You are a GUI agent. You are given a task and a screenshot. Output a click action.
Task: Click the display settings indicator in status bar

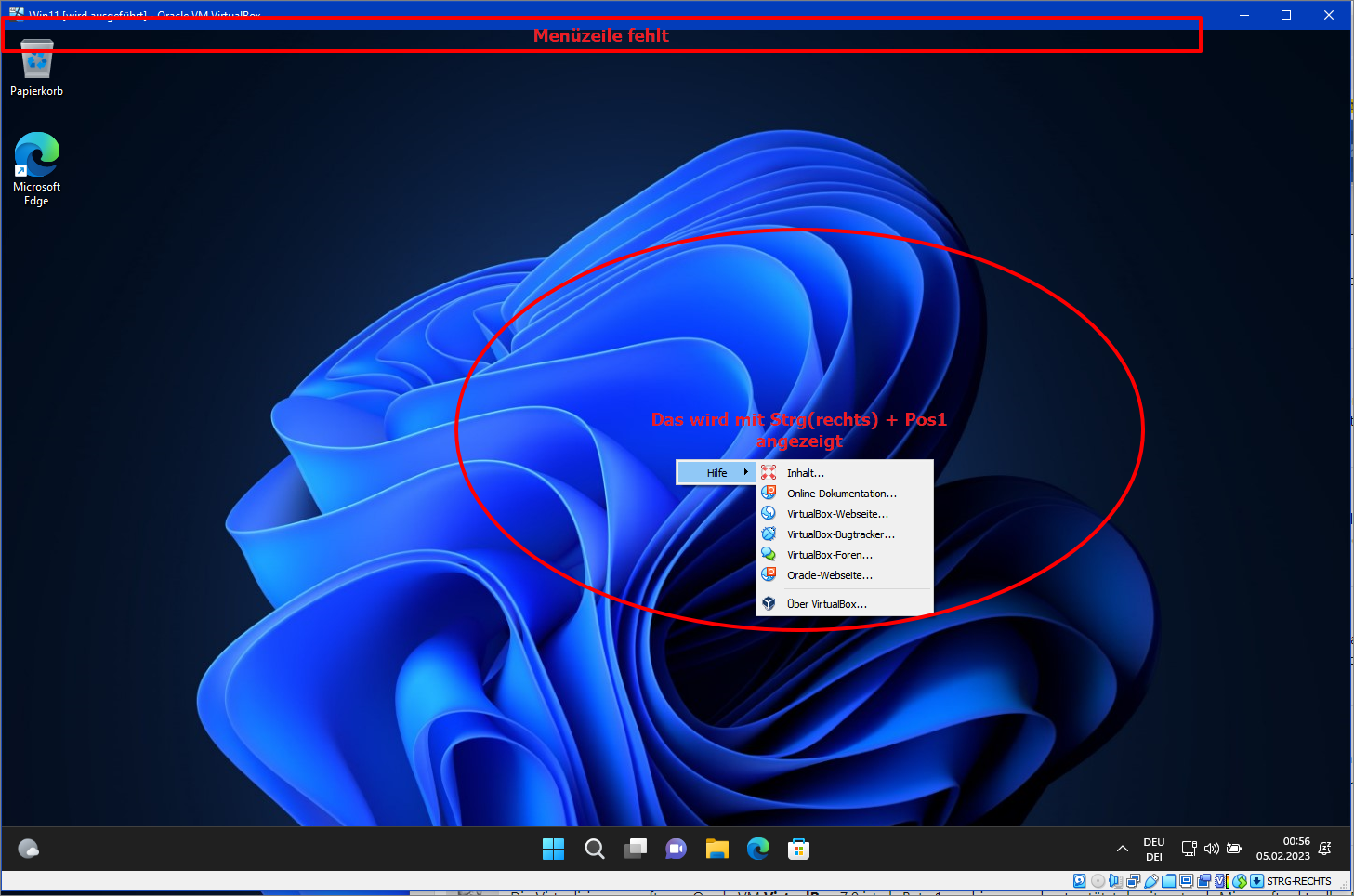point(1186,881)
